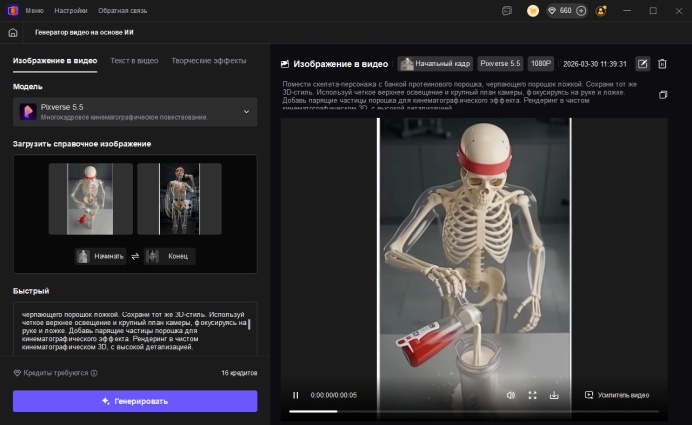Seek on the video progress bar
This screenshot has height=425, width=692.
(x=474, y=411)
